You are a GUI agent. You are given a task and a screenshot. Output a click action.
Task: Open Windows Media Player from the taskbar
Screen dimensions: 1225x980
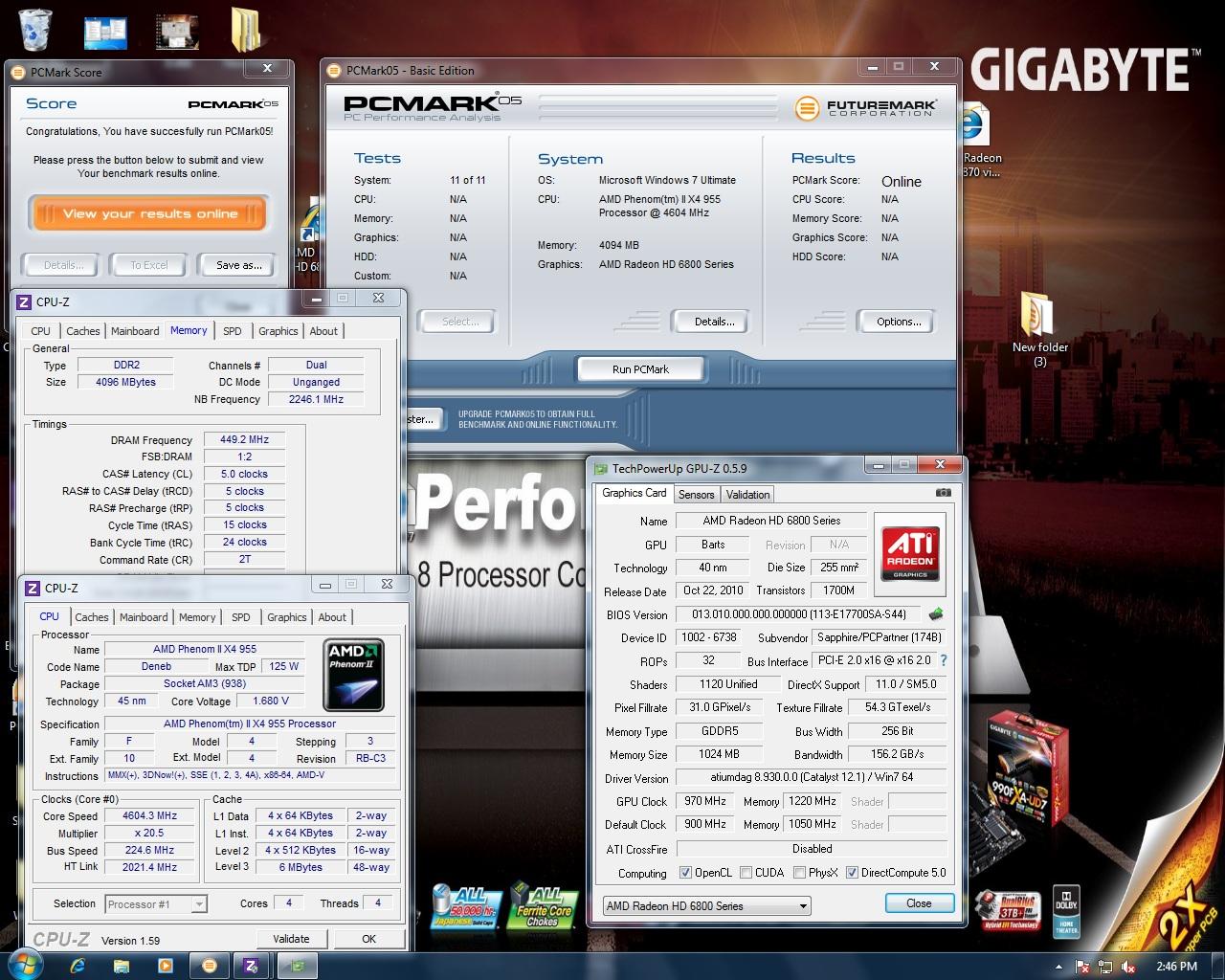[x=165, y=966]
